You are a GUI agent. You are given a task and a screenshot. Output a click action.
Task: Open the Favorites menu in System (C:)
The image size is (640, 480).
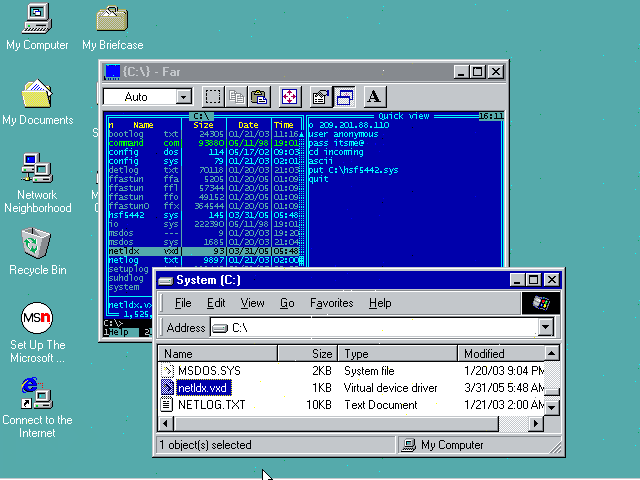click(x=331, y=303)
